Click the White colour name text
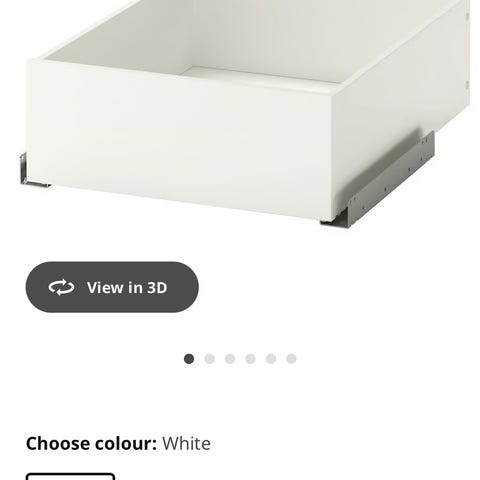 pyautogui.click(x=186, y=444)
